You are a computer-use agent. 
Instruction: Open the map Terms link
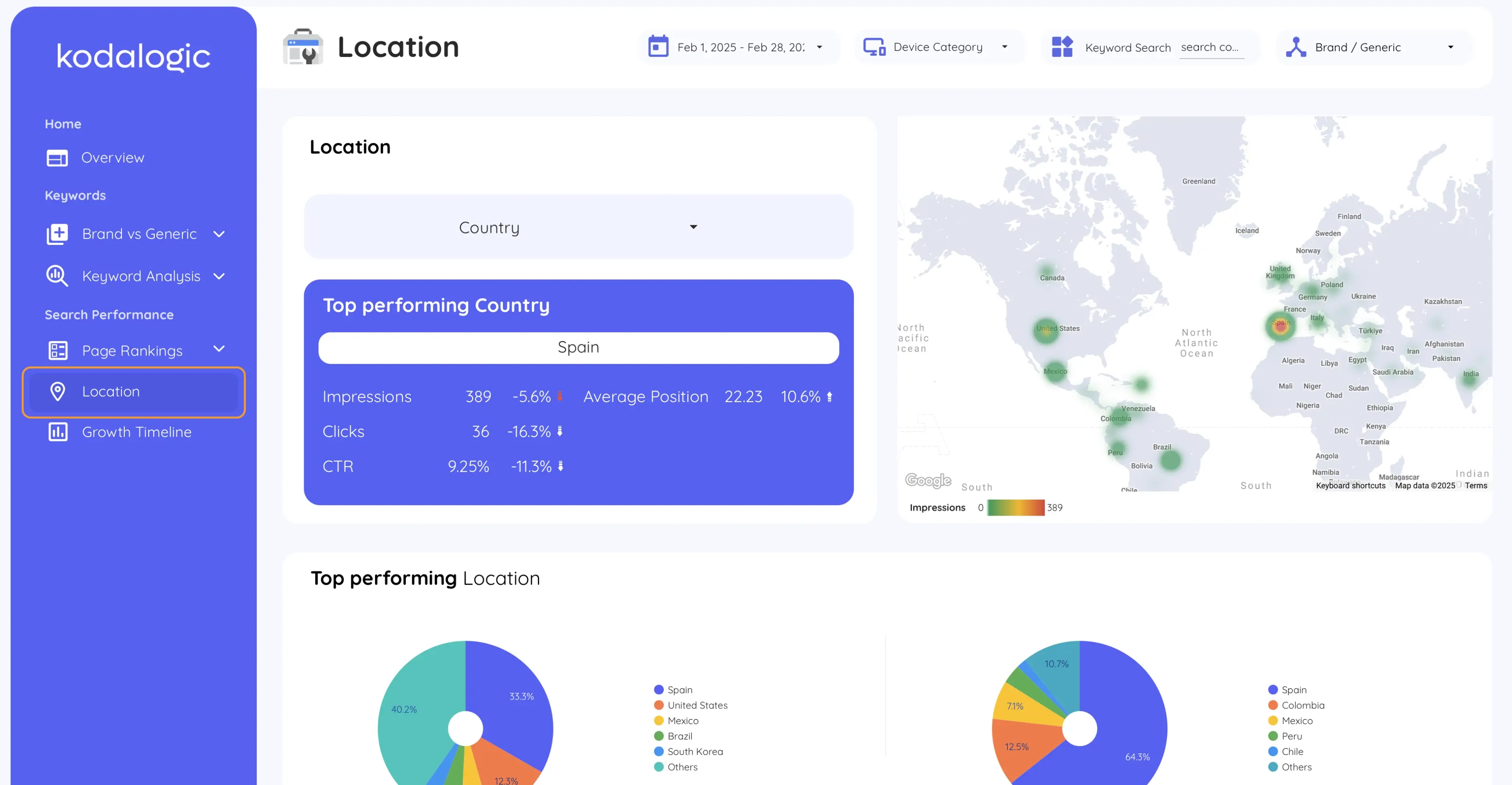coord(1476,485)
